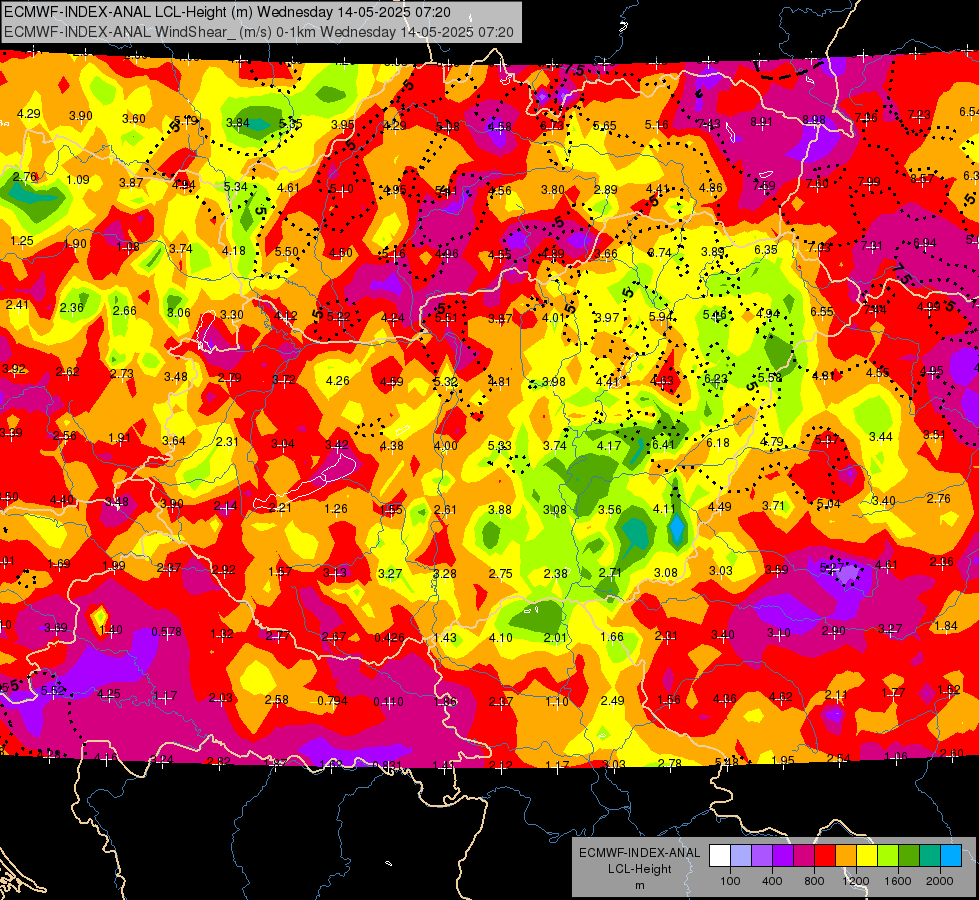
Task: Click the wind shear value 5.94
Action: coord(661,317)
